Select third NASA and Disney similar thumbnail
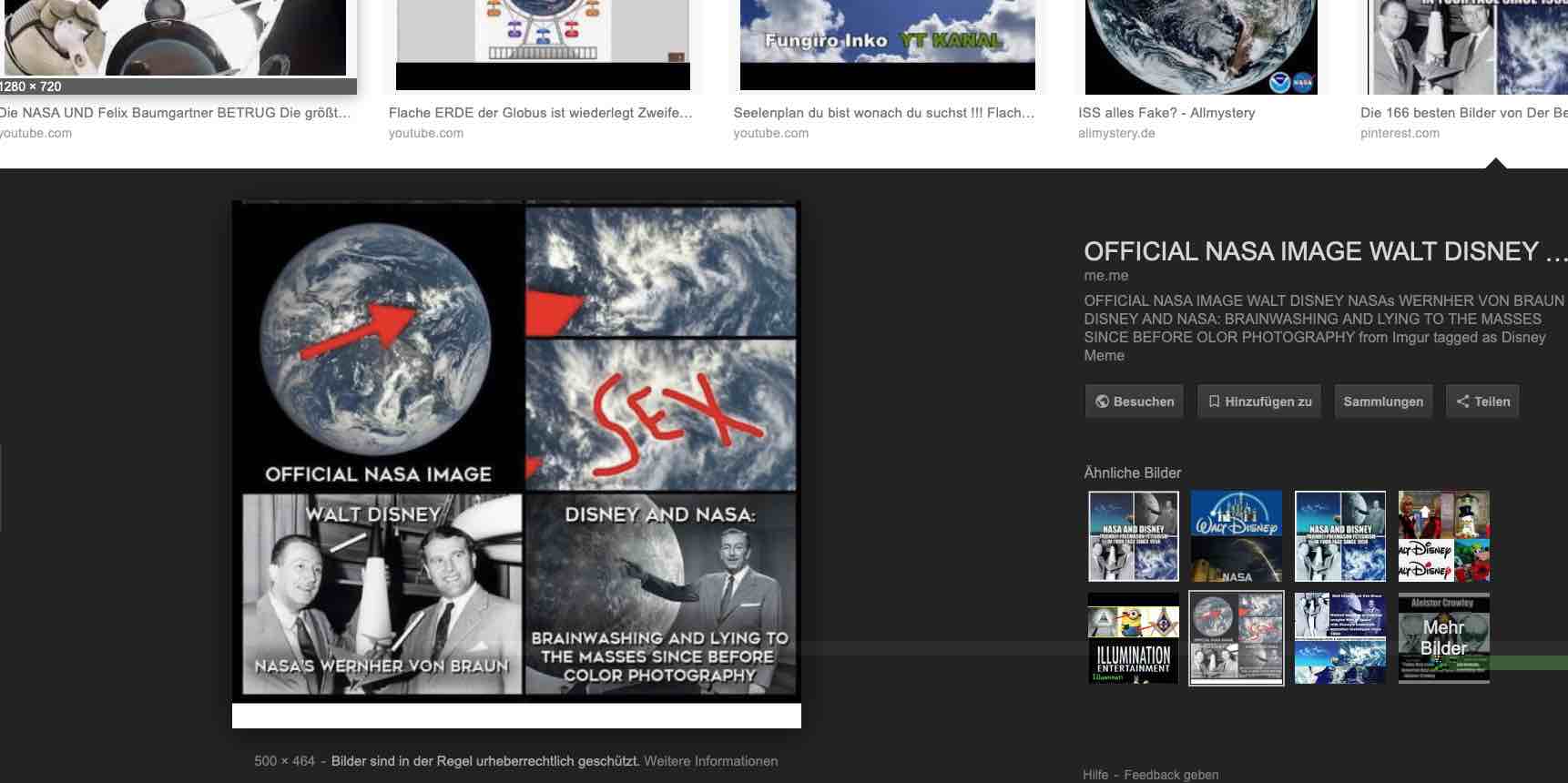1568x783 pixels. 1339,536
